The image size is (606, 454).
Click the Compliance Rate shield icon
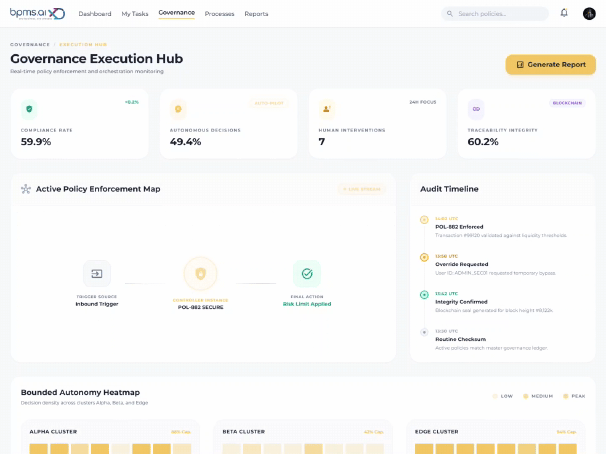tap(29, 109)
